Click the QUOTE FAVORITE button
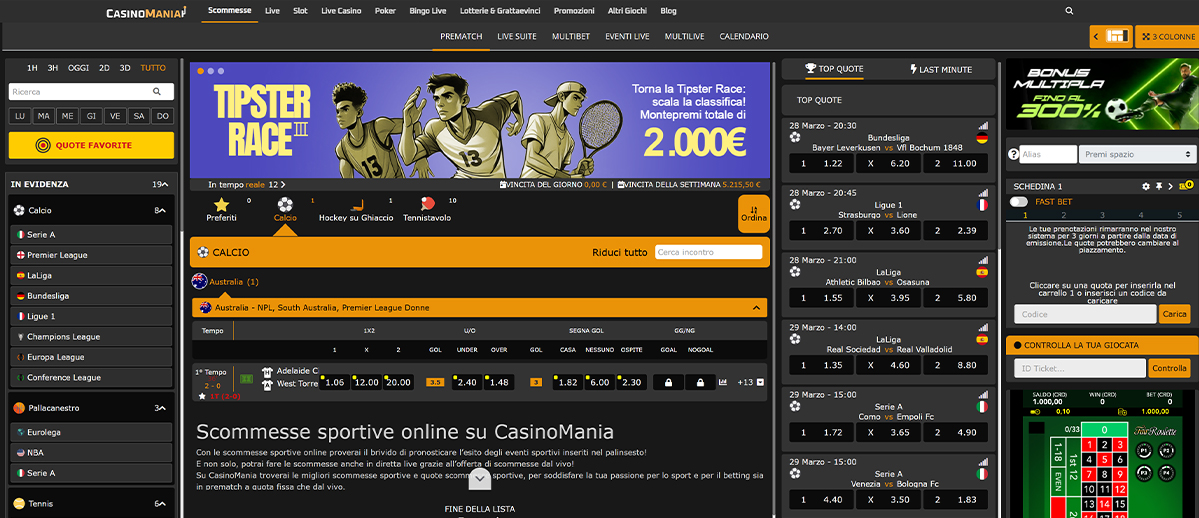 91,145
